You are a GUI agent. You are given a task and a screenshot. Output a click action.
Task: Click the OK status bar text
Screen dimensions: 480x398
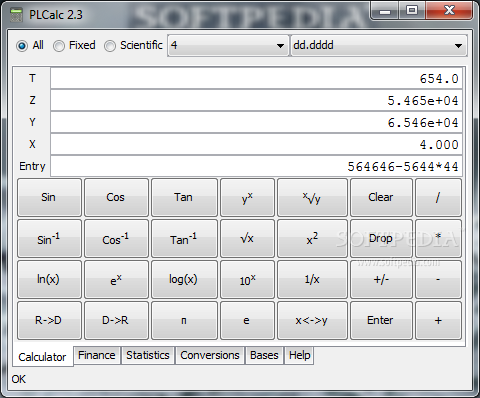click(x=19, y=379)
